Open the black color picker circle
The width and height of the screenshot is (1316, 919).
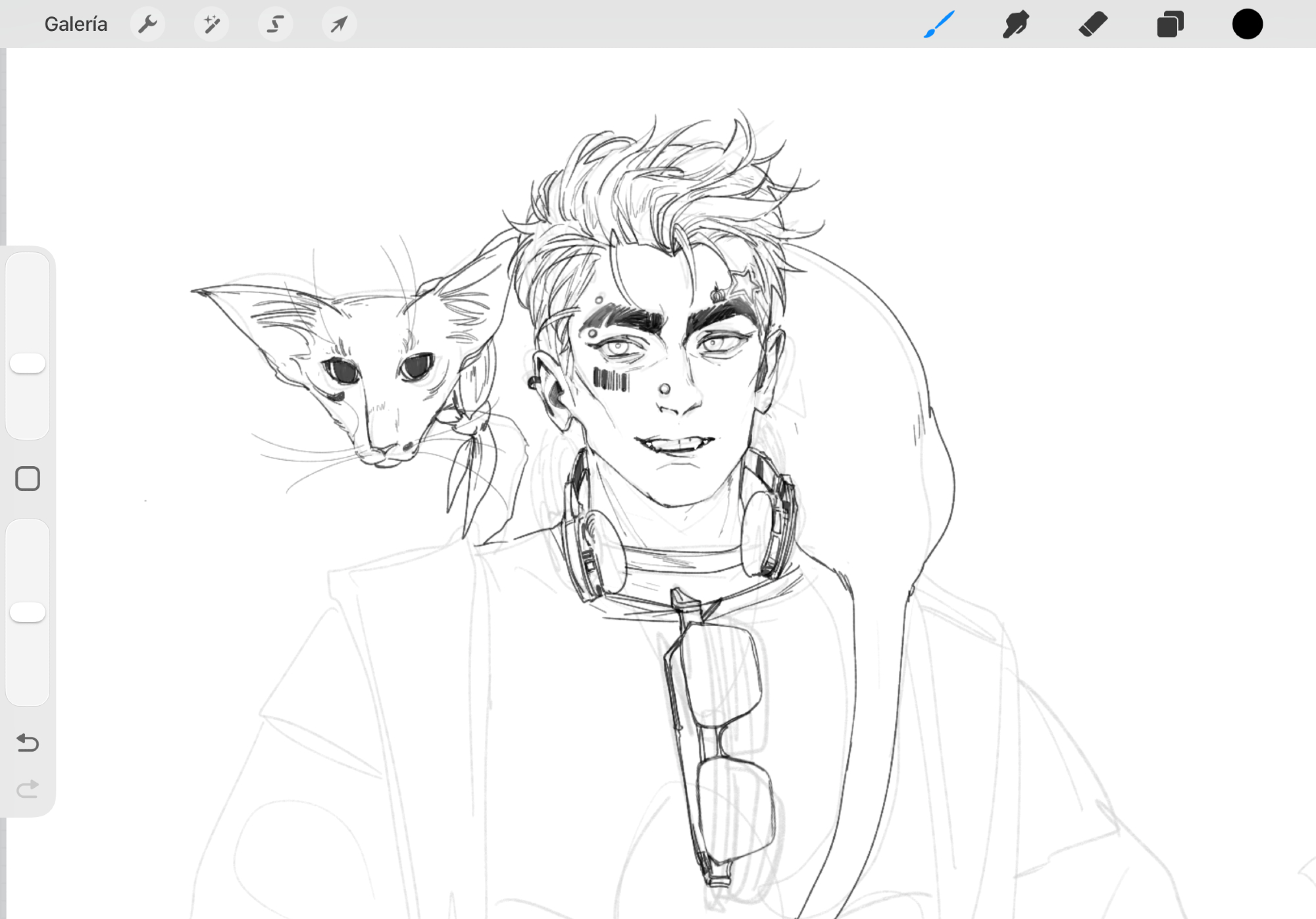tap(1247, 24)
